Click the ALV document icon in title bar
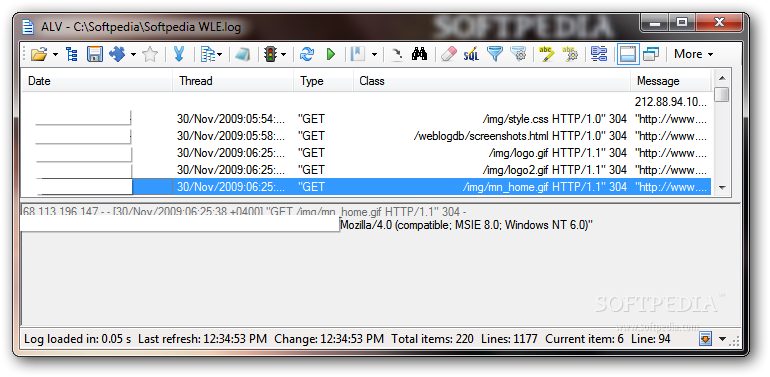770x377 pixels. tap(29, 26)
